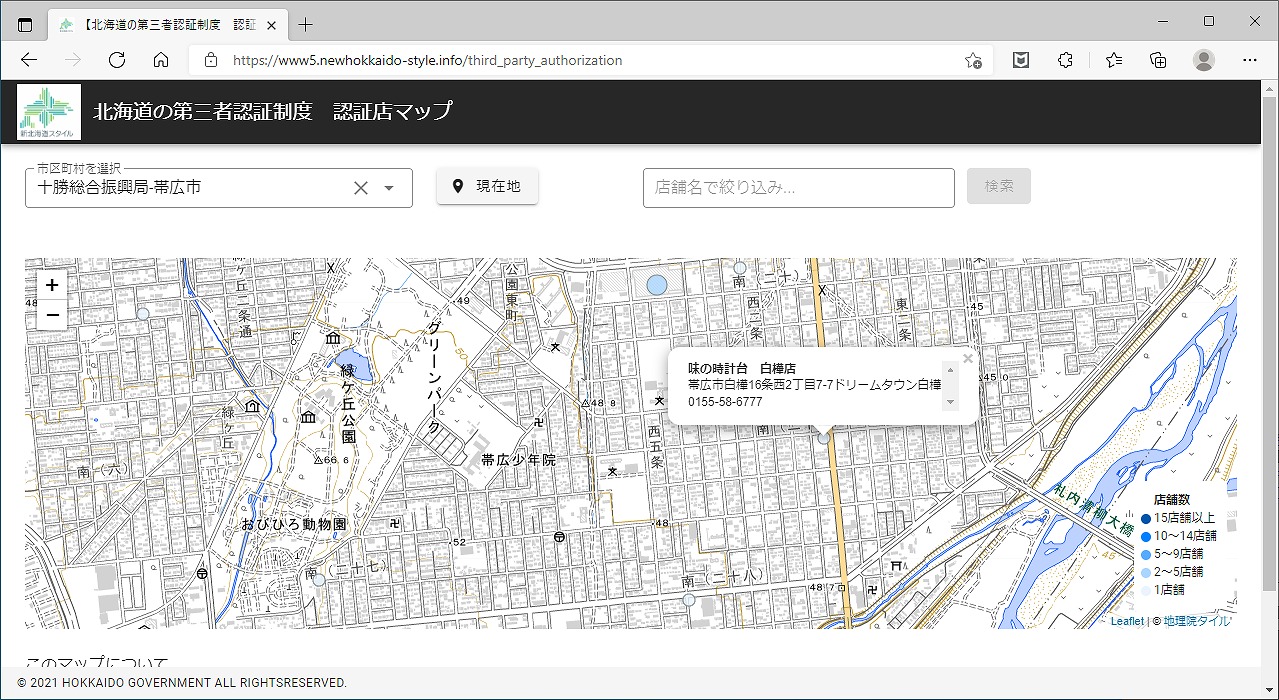The image size is (1279, 700).
Task: Reload the page with refresh icon
Action: [117, 60]
